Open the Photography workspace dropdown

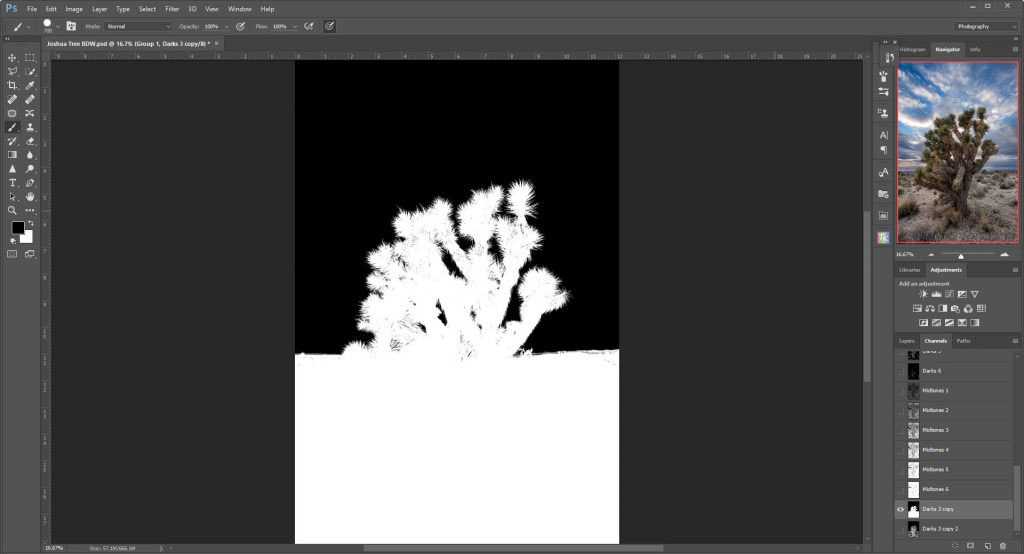(x=985, y=26)
